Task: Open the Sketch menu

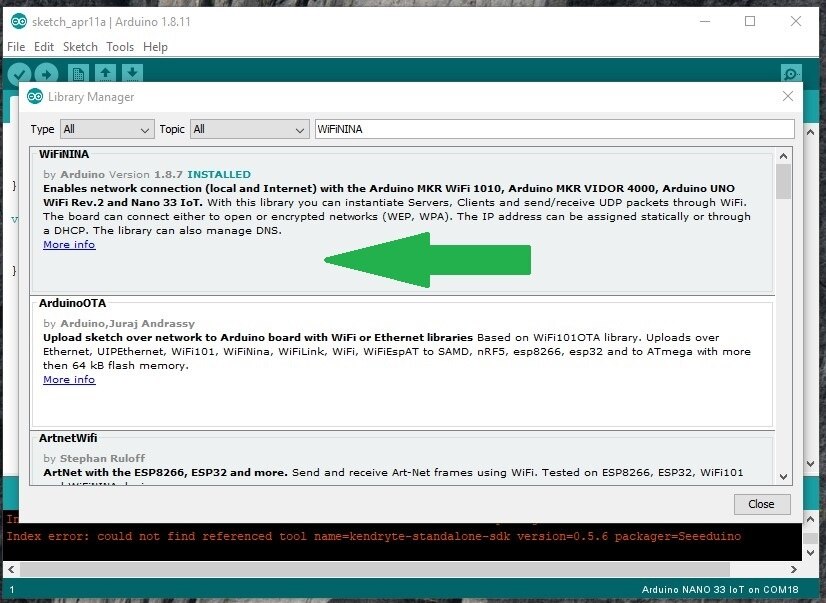Action: pos(80,47)
